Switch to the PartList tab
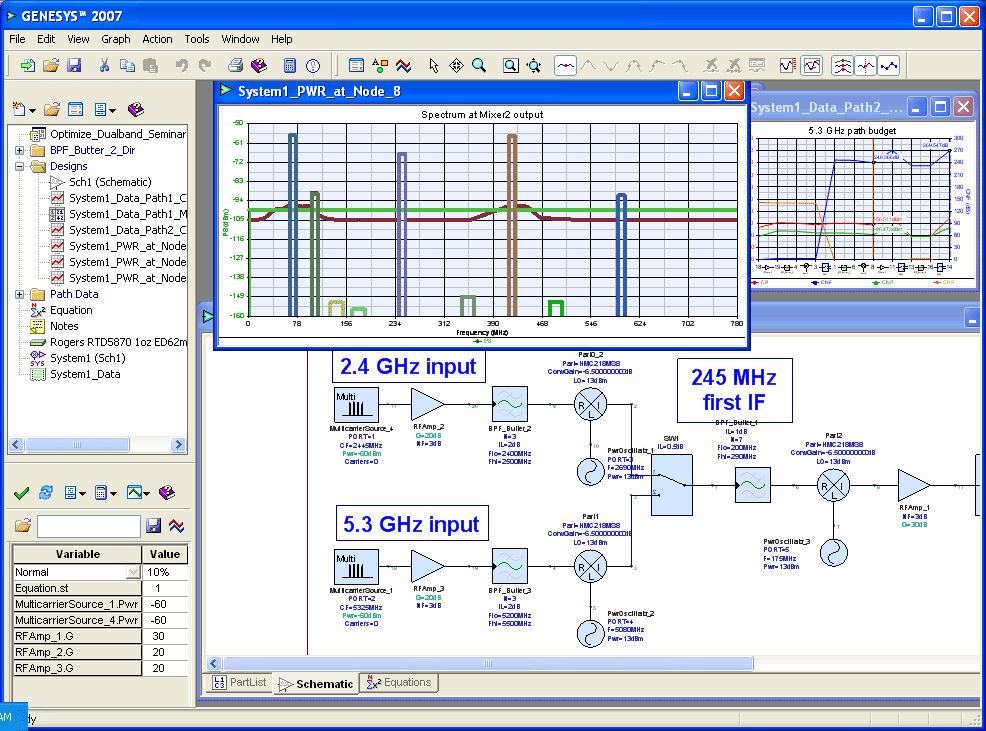986x731 pixels. point(240,683)
